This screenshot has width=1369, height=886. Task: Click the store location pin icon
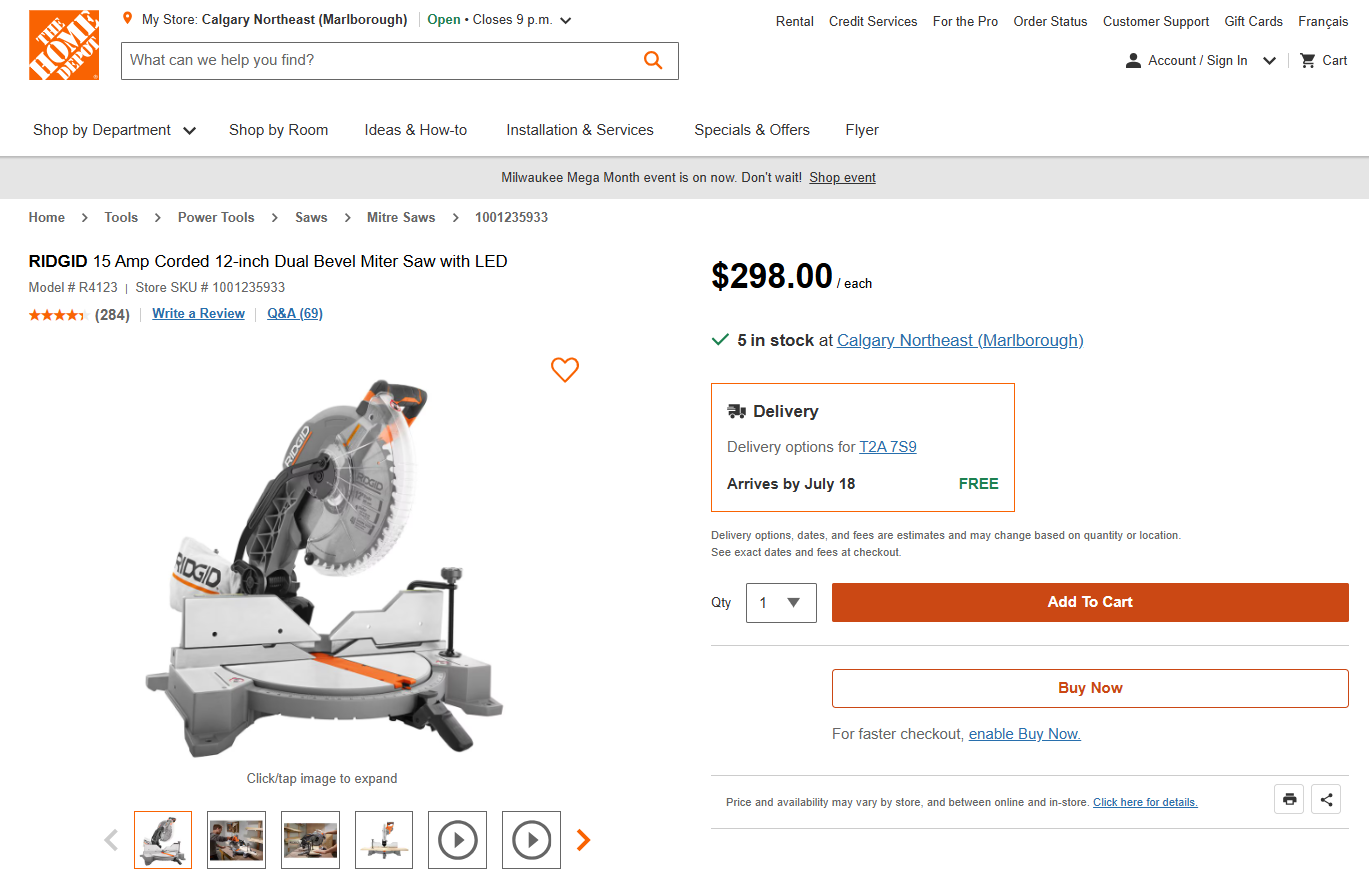coord(127,19)
